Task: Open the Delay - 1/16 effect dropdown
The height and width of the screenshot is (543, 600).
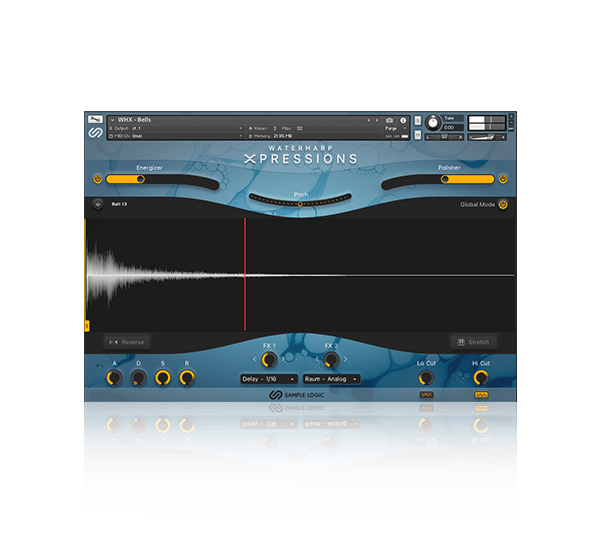Action: click(x=269, y=379)
